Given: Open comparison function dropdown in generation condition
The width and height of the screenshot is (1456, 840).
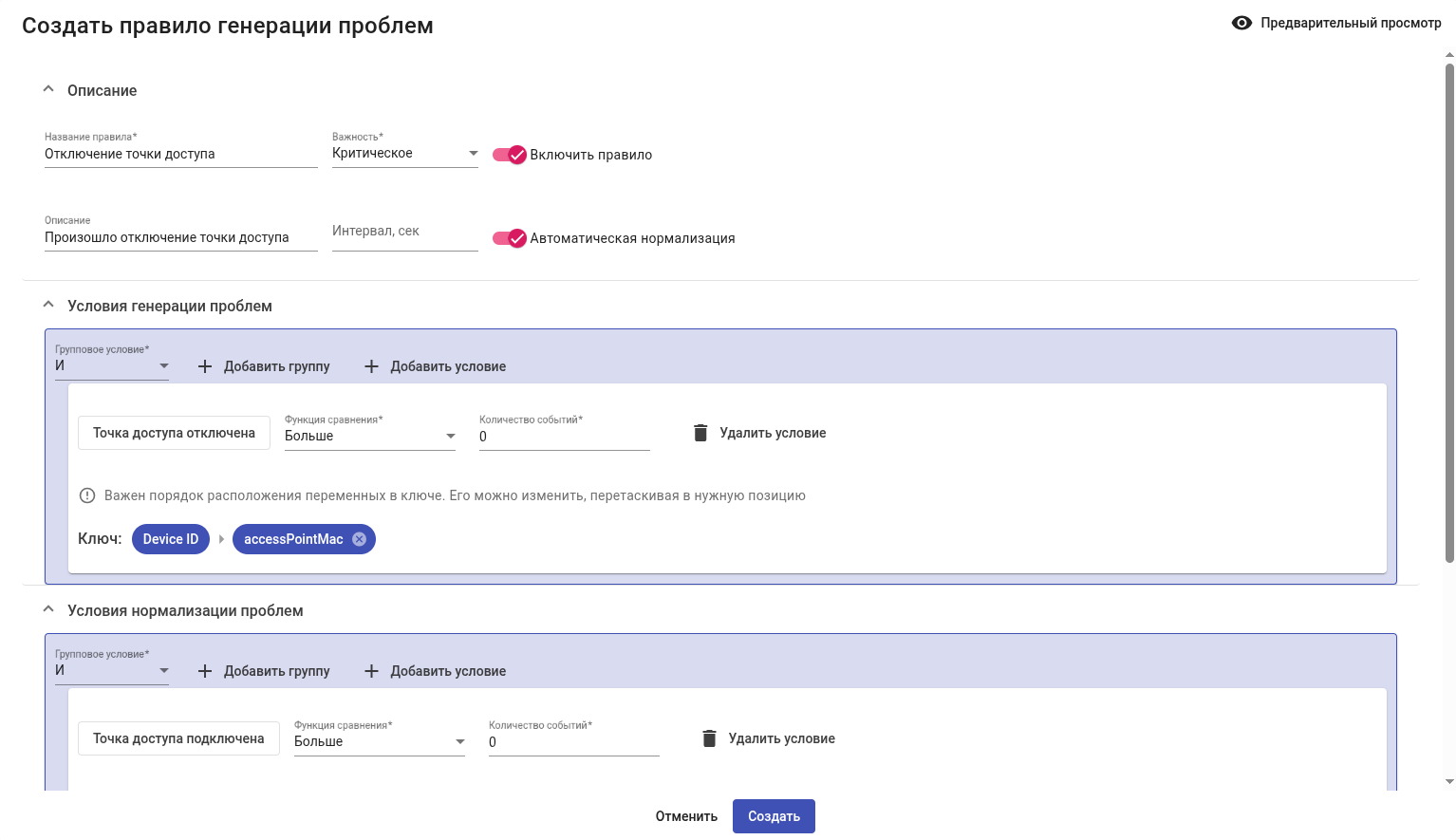Looking at the screenshot, I should pyautogui.click(x=370, y=437).
